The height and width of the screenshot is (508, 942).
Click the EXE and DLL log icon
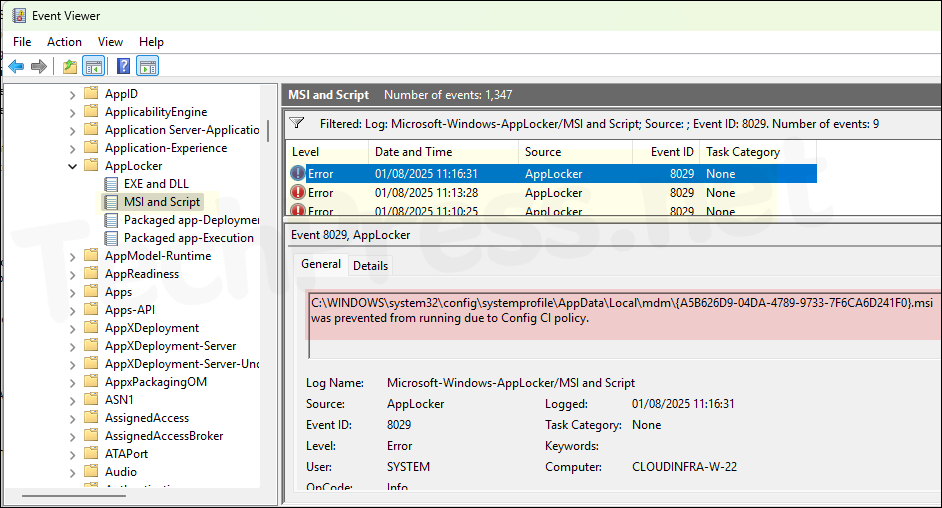click(x=111, y=184)
